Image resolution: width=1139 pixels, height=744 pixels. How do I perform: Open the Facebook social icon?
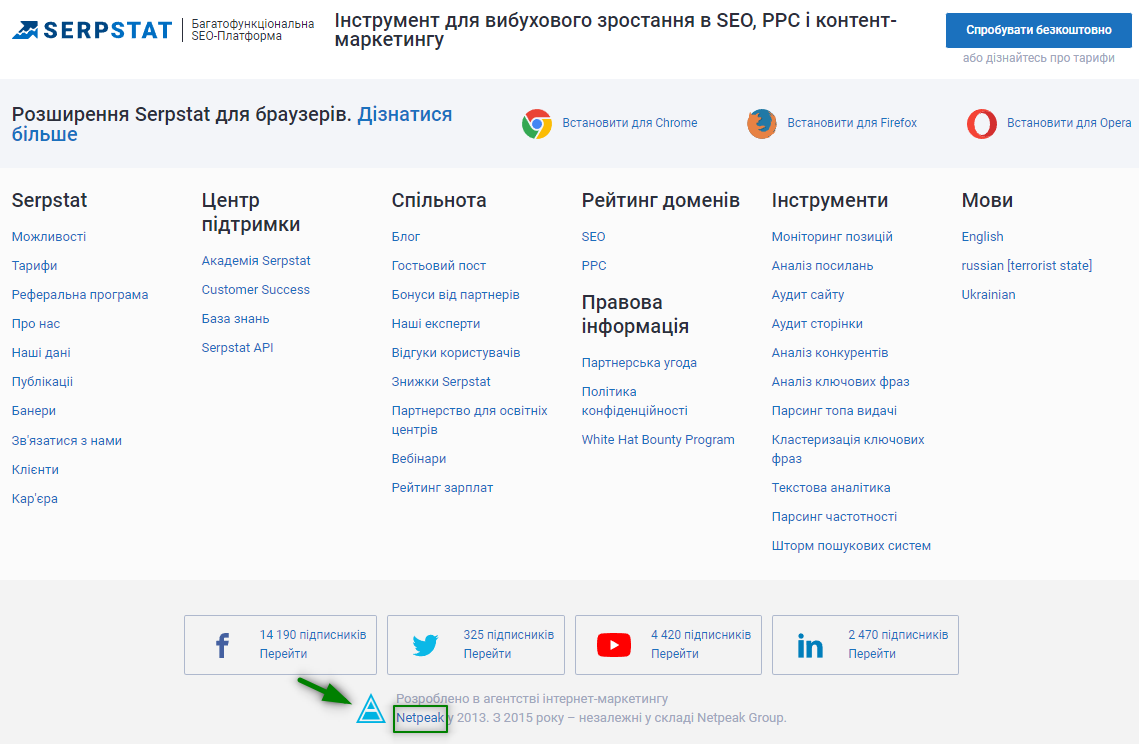(x=222, y=646)
